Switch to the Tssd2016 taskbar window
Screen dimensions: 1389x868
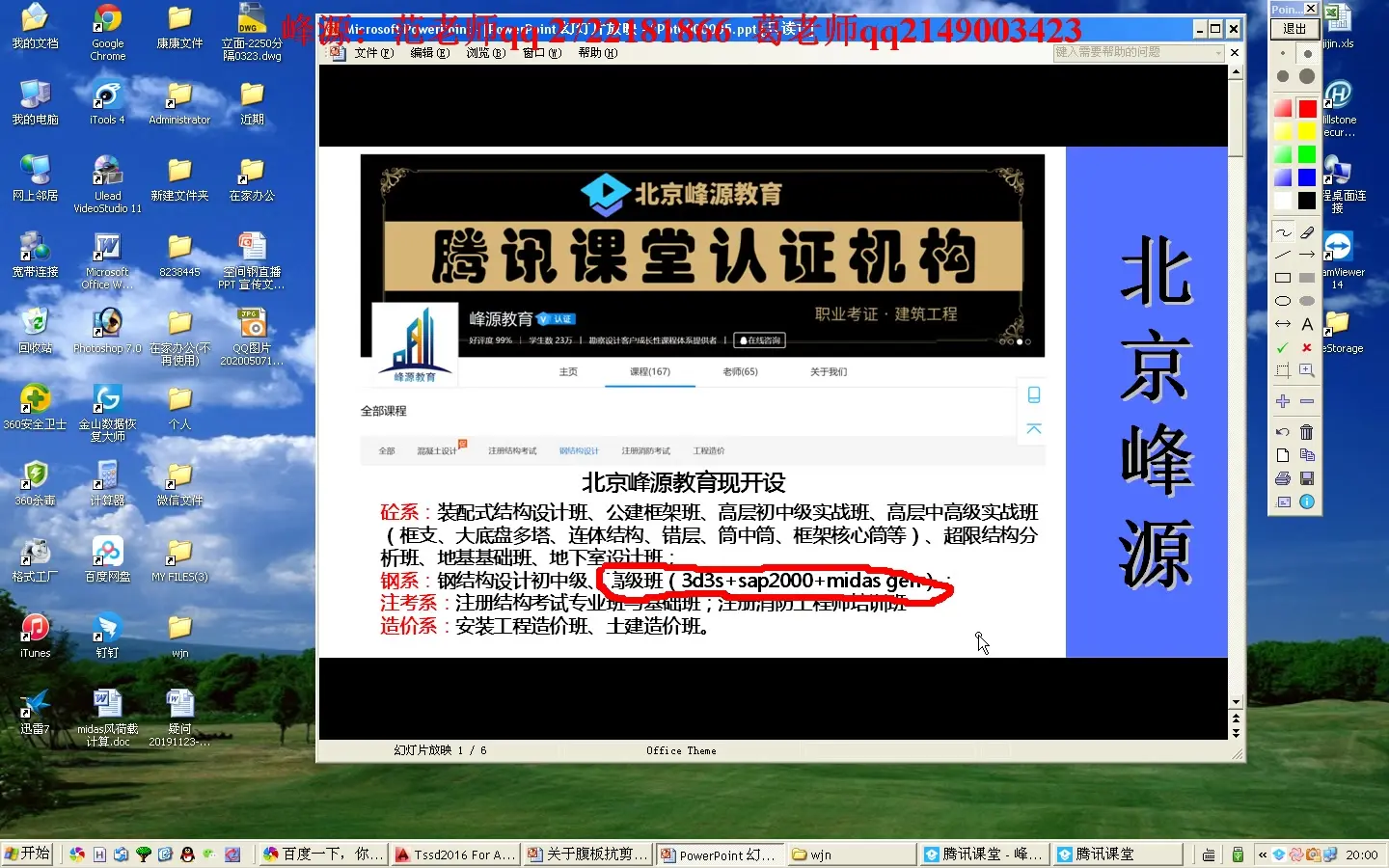coord(454,854)
